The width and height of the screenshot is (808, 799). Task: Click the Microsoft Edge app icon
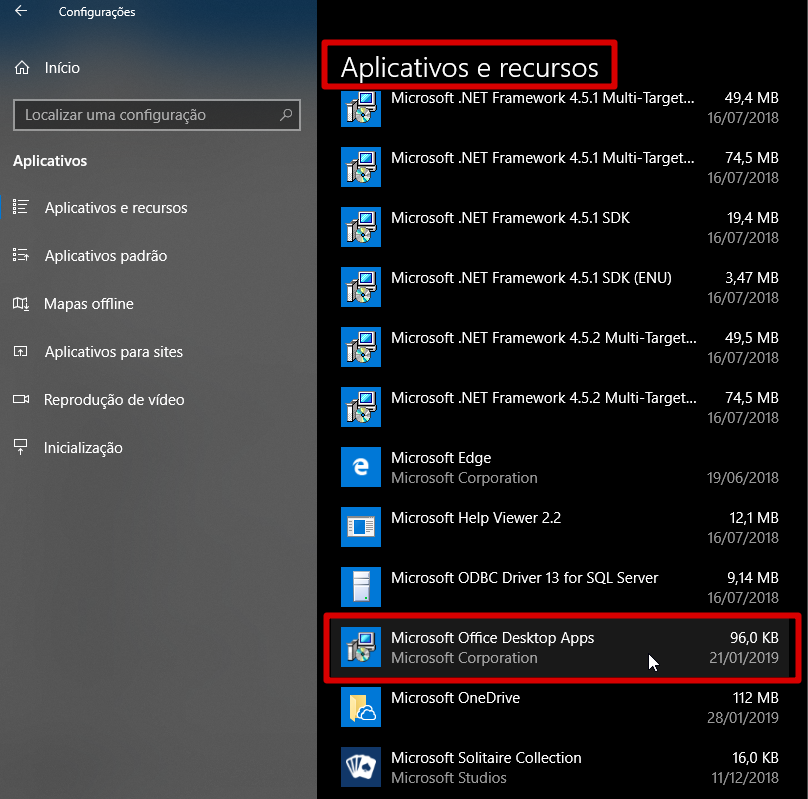click(361, 467)
